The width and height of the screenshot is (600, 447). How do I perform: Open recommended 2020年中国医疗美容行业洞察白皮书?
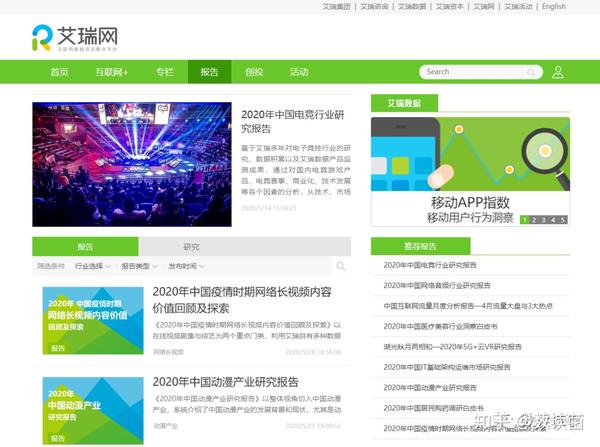[x=440, y=326]
